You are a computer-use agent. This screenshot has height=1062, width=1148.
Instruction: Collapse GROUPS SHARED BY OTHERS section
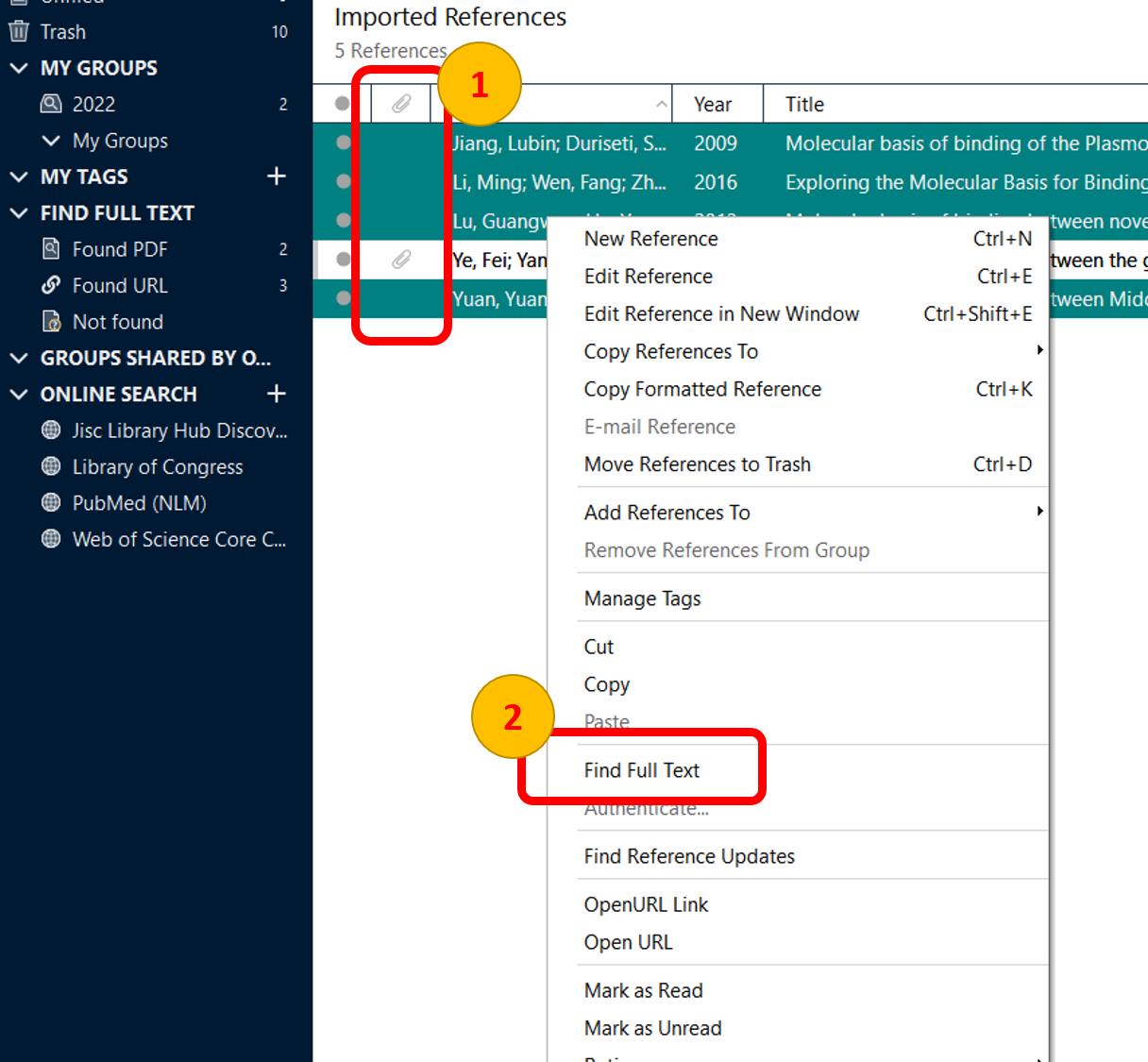(18, 358)
